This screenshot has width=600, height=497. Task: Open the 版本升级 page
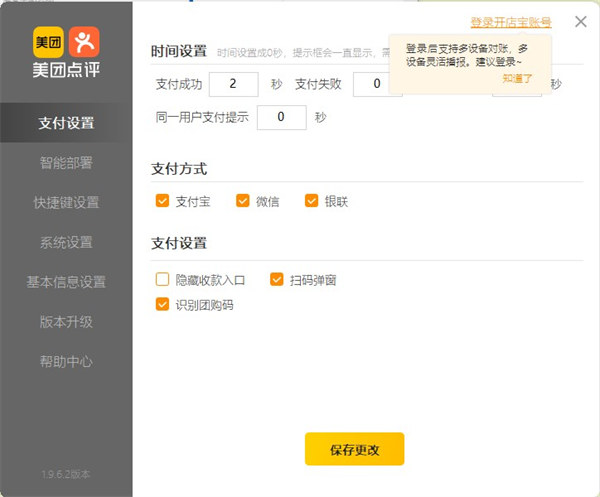pos(66,321)
